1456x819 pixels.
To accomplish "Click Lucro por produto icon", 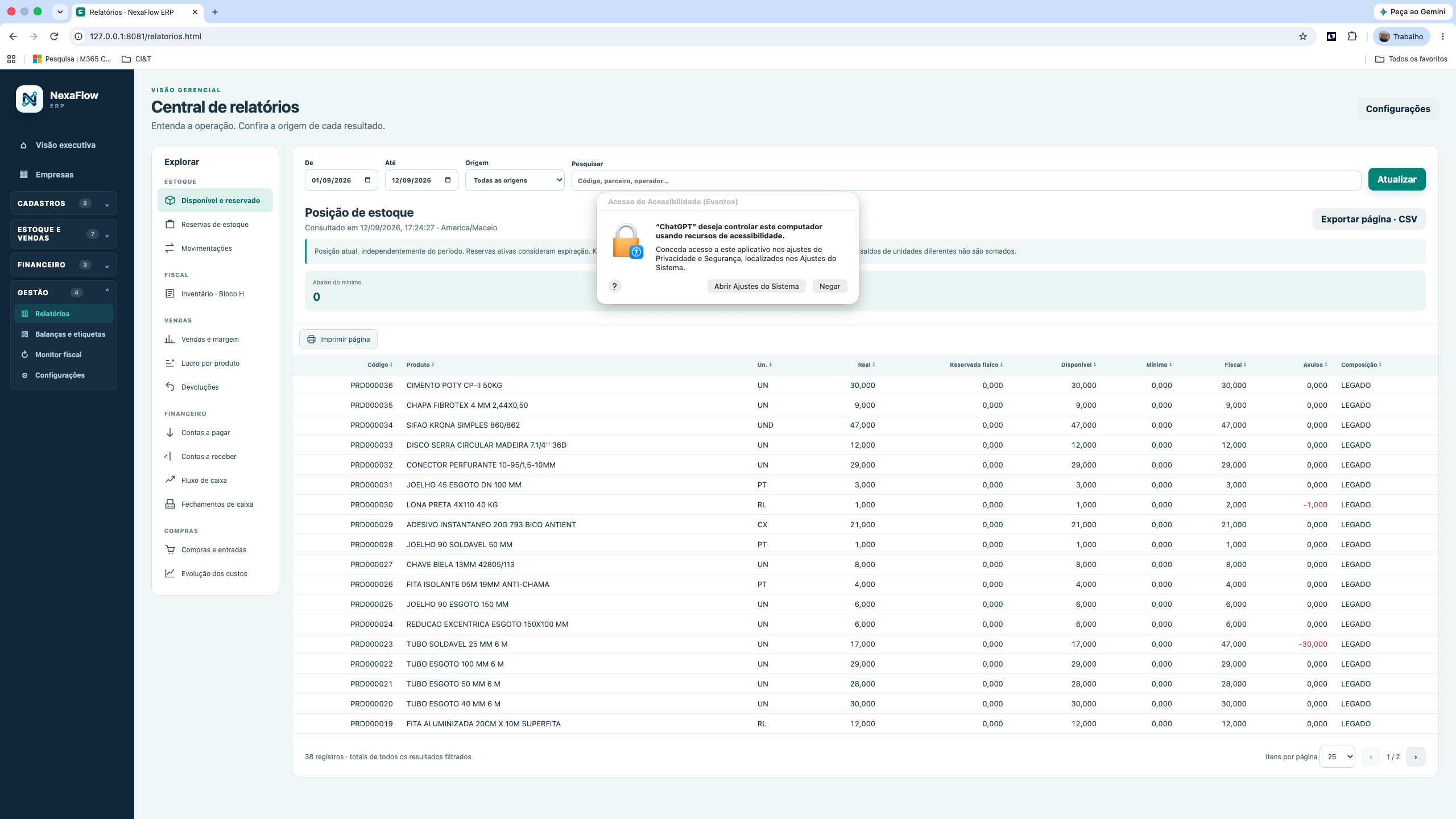I will point(170,363).
